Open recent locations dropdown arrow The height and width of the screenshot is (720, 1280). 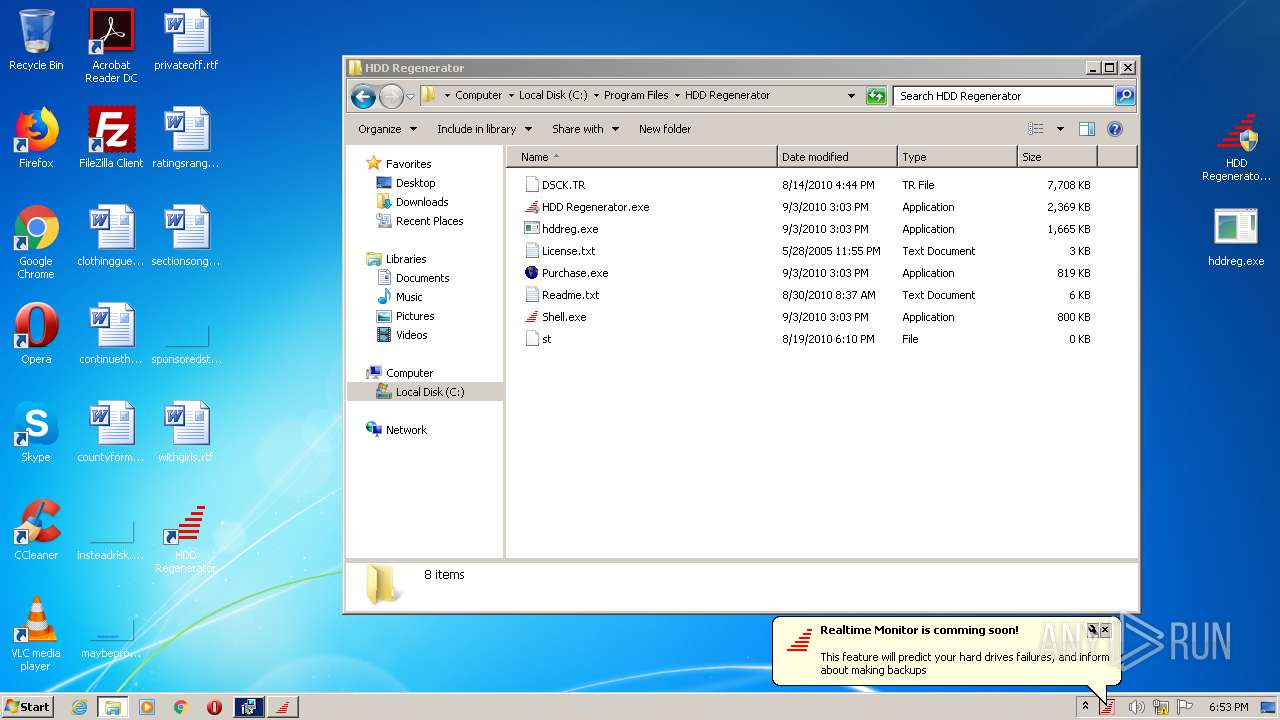click(410, 97)
